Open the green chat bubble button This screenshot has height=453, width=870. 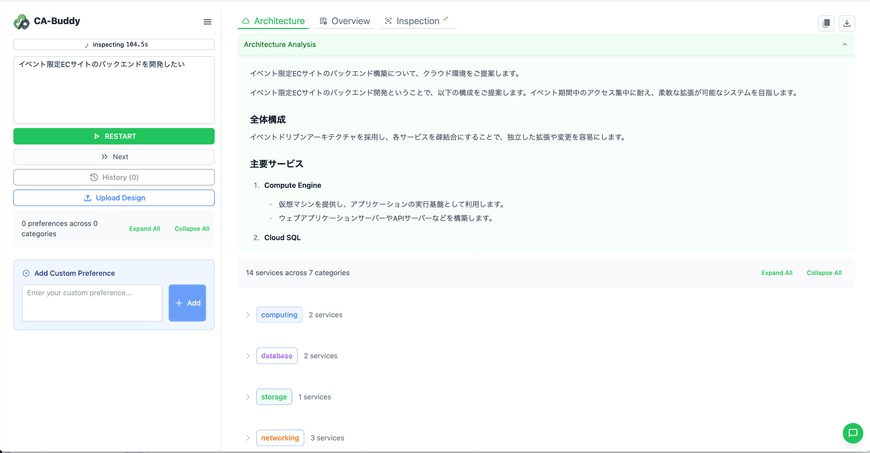[852, 433]
